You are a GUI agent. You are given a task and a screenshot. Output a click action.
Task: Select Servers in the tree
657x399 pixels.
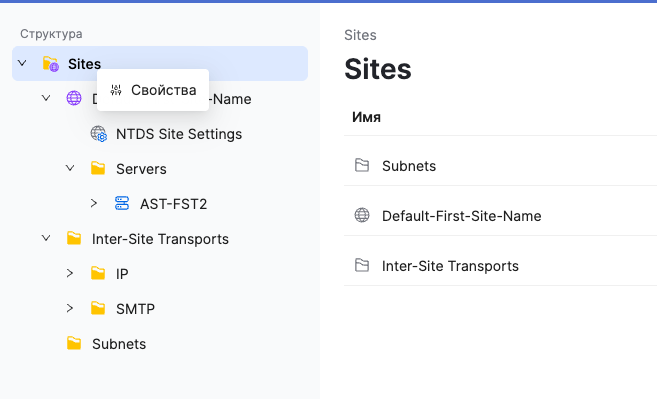(141, 169)
